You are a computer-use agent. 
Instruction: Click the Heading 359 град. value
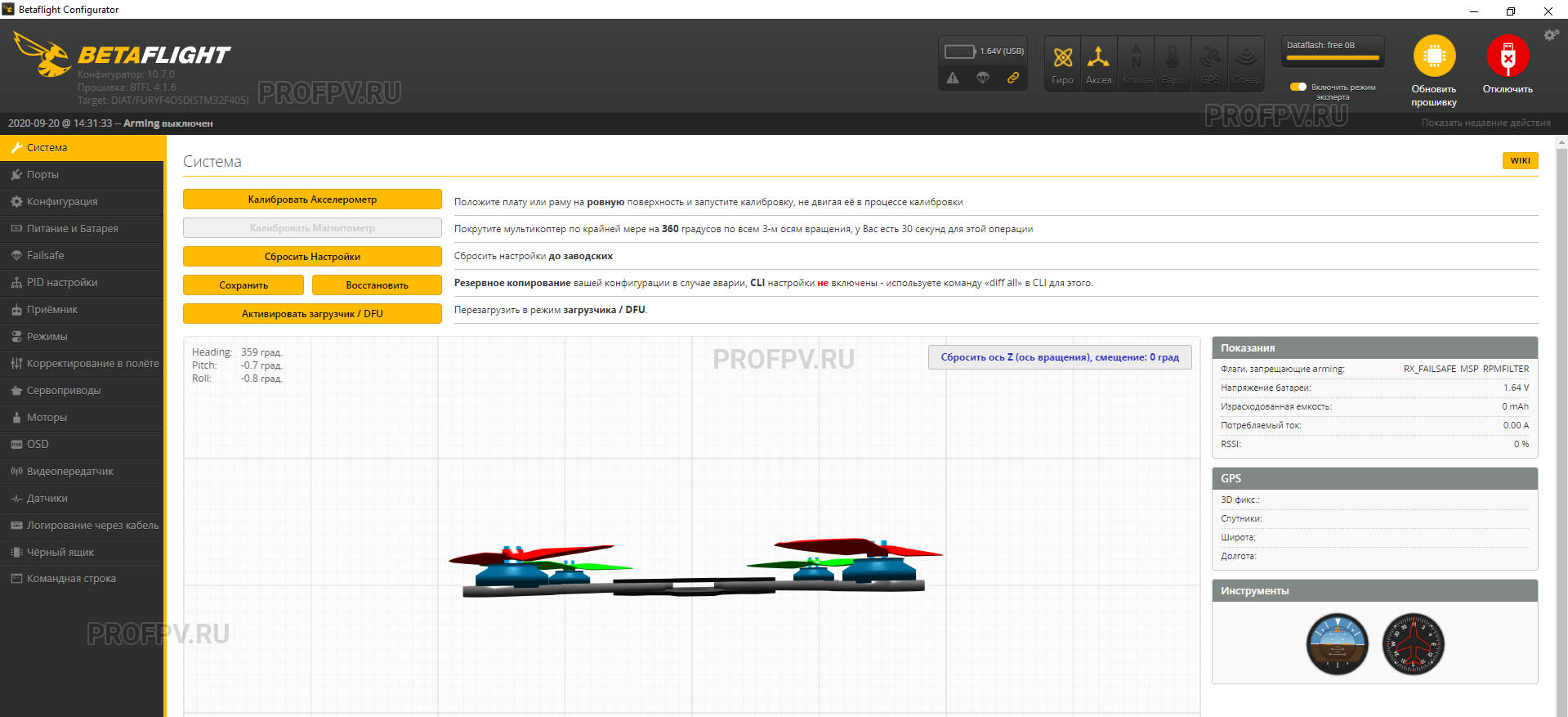coord(261,352)
